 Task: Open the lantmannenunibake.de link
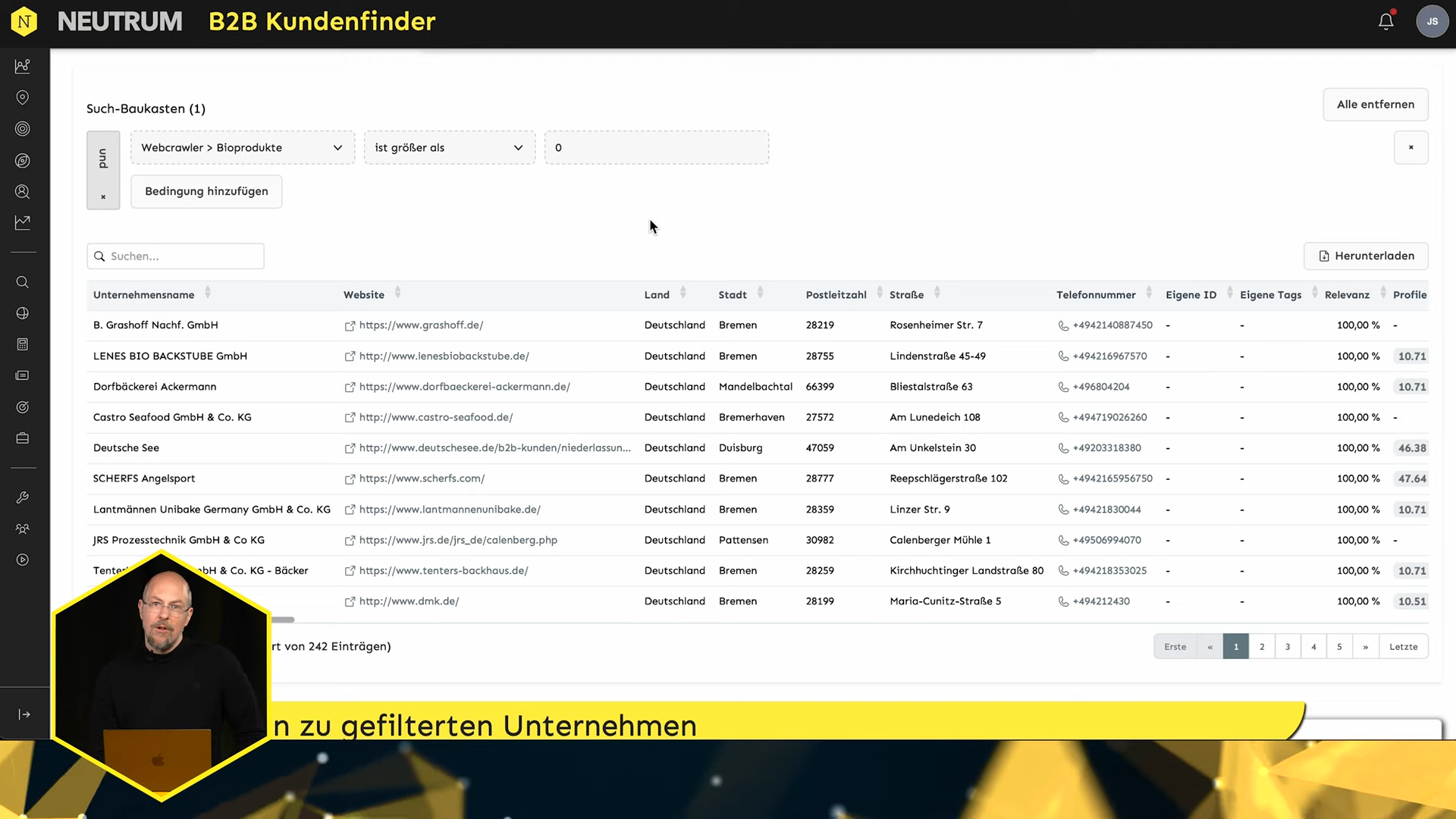coord(450,510)
